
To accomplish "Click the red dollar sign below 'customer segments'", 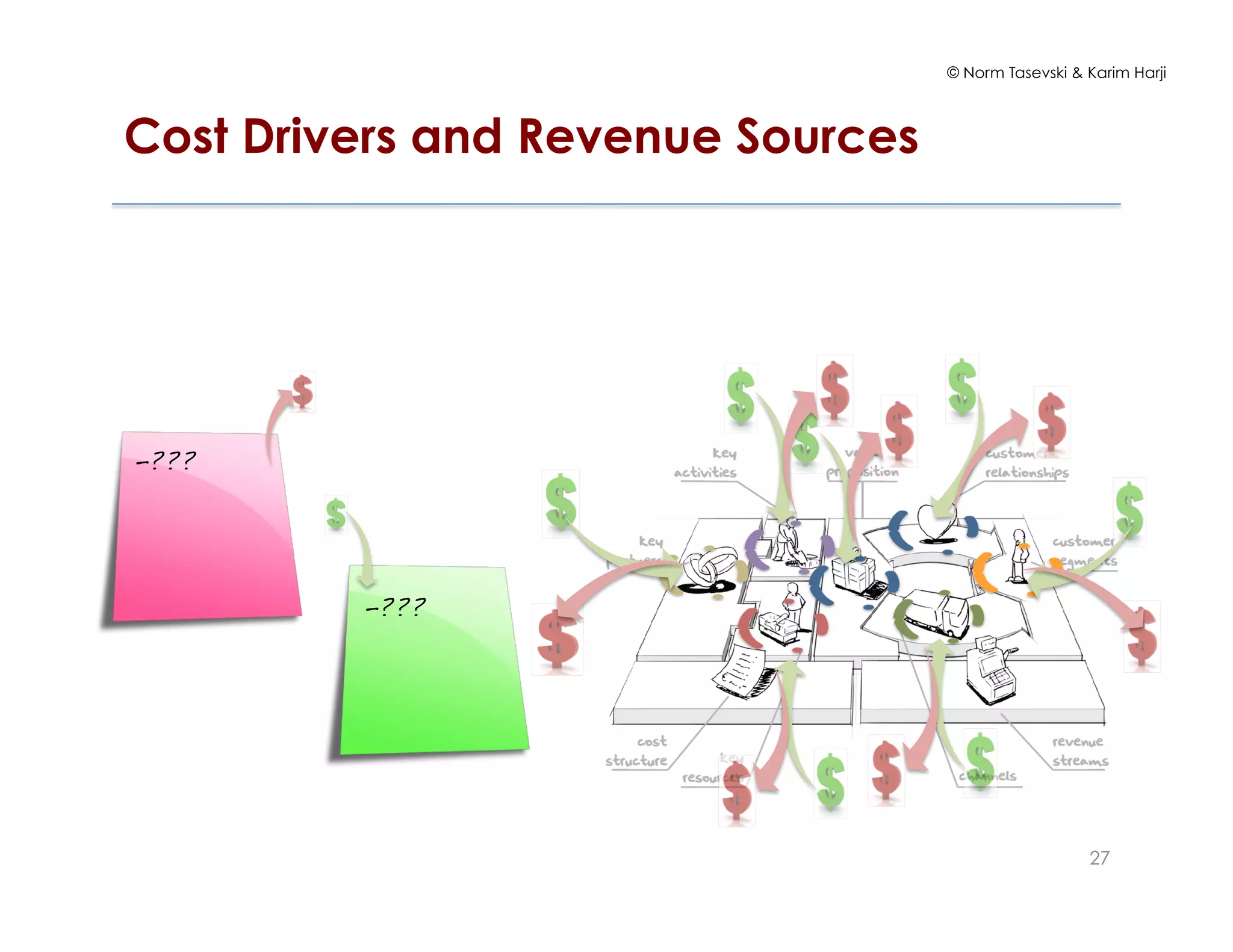I will tap(1142, 636).
